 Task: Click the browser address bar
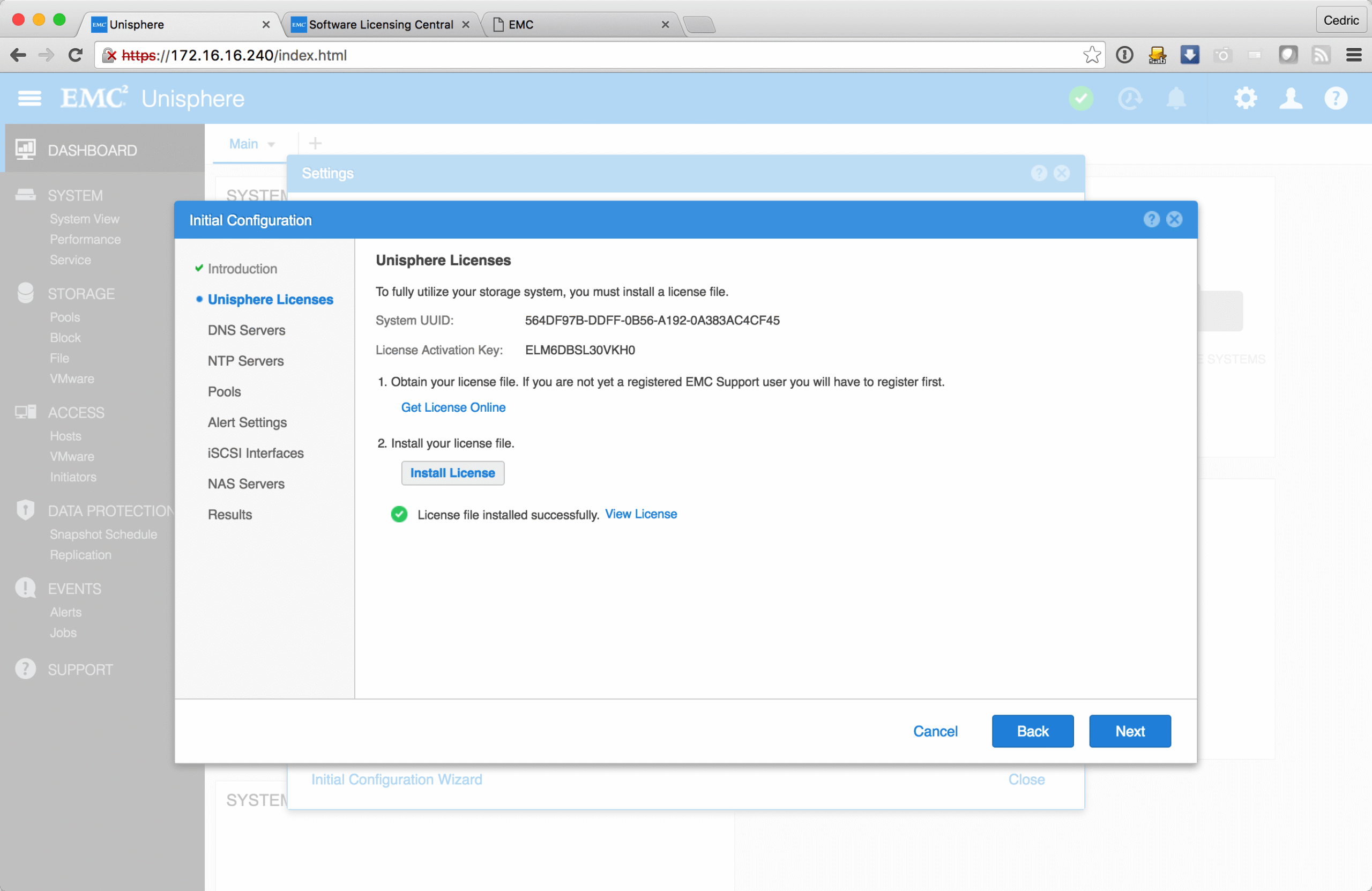577,55
